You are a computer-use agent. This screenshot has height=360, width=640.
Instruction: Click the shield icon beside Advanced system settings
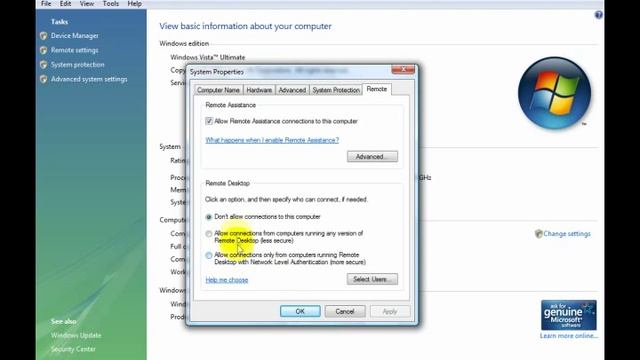pyautogui.click(x=44, y=79)
